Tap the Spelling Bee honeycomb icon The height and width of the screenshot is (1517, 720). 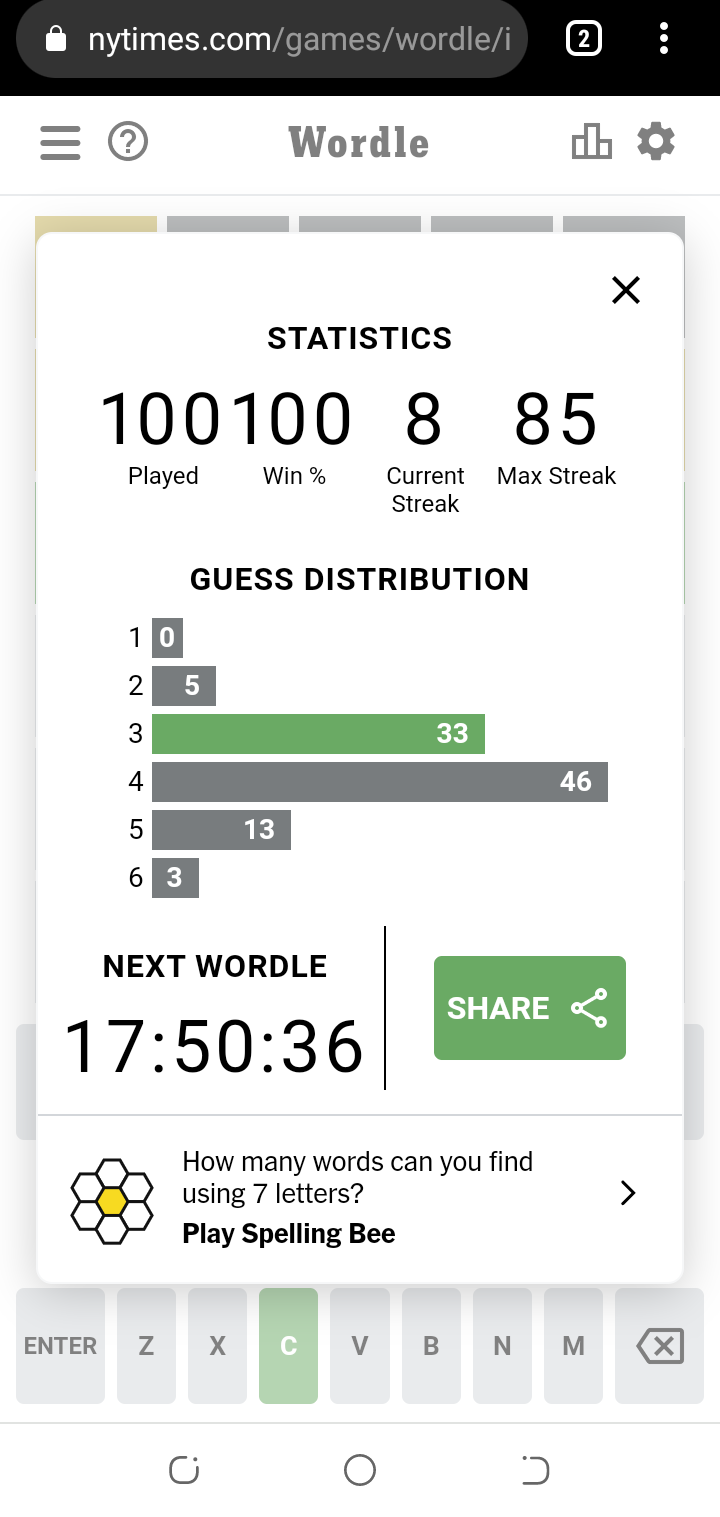(112, 1200)
